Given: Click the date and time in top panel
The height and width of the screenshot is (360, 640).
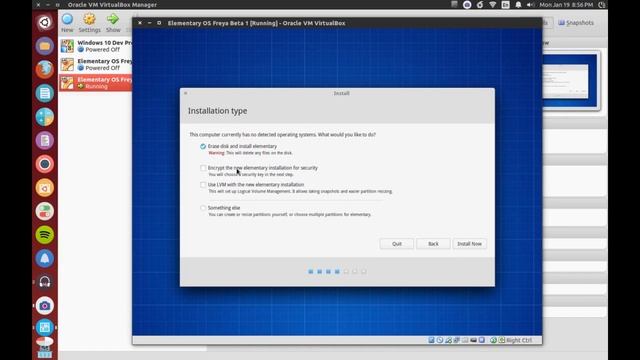Looking at the screenshot, I should click(566, 5).
